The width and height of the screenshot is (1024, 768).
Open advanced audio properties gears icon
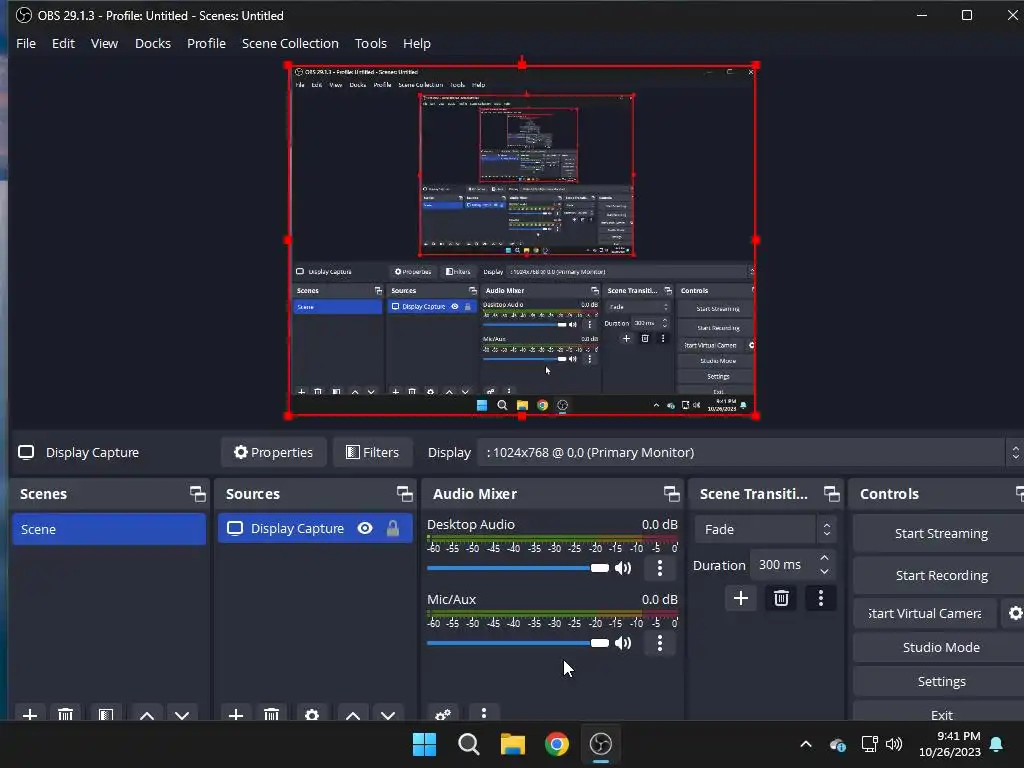443,714
